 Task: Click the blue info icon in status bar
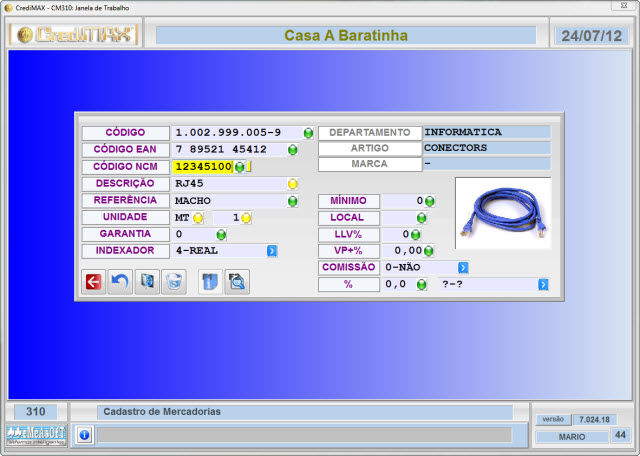pyautogui.click(x=84, y=435)
